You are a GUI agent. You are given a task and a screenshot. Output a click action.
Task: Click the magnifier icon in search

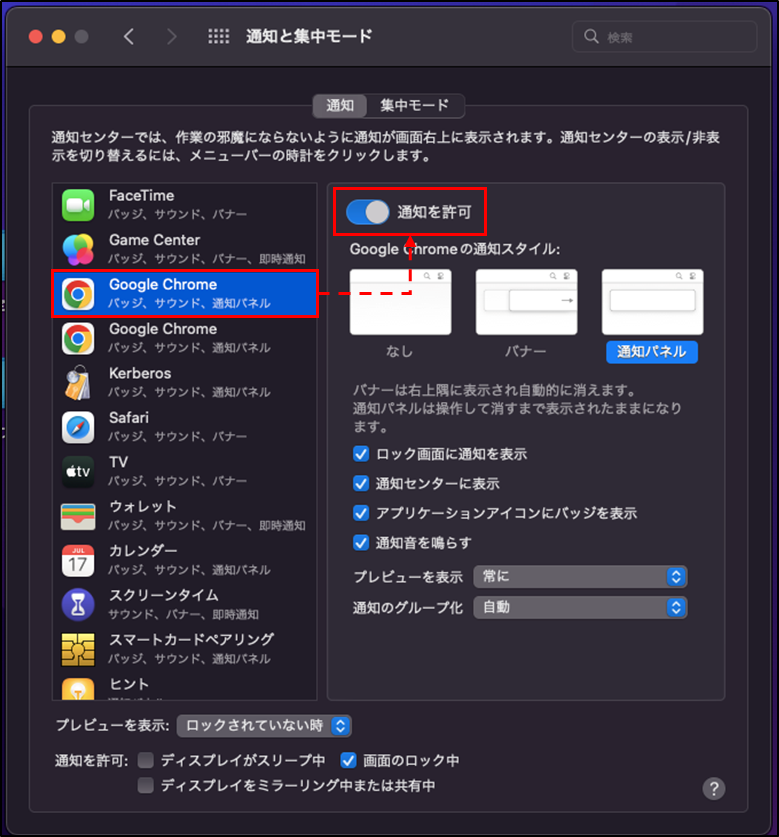click(591, 36)
